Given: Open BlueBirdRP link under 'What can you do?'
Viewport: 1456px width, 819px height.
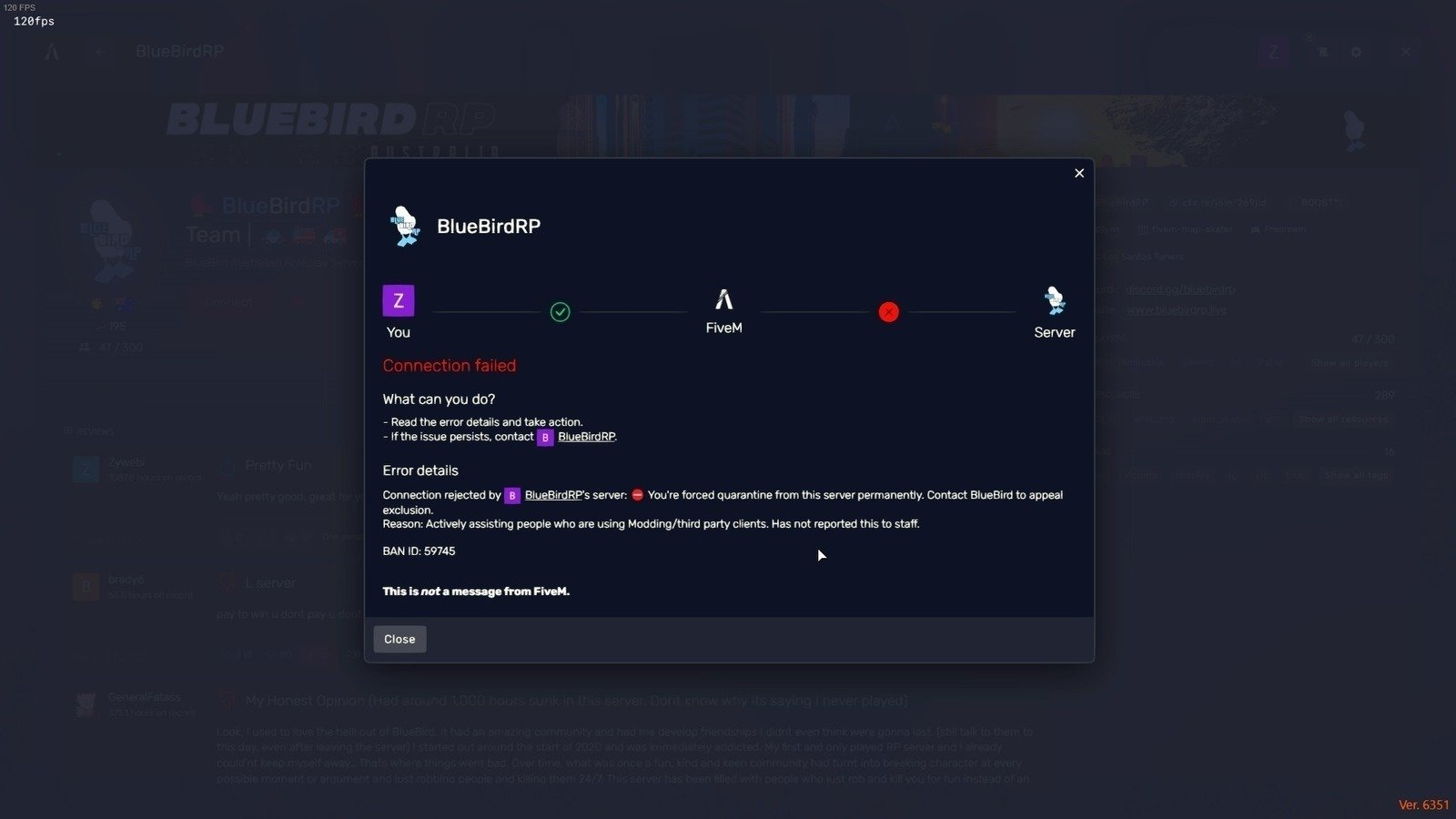Looking at the screenshot, I should (x=586, y=437).
